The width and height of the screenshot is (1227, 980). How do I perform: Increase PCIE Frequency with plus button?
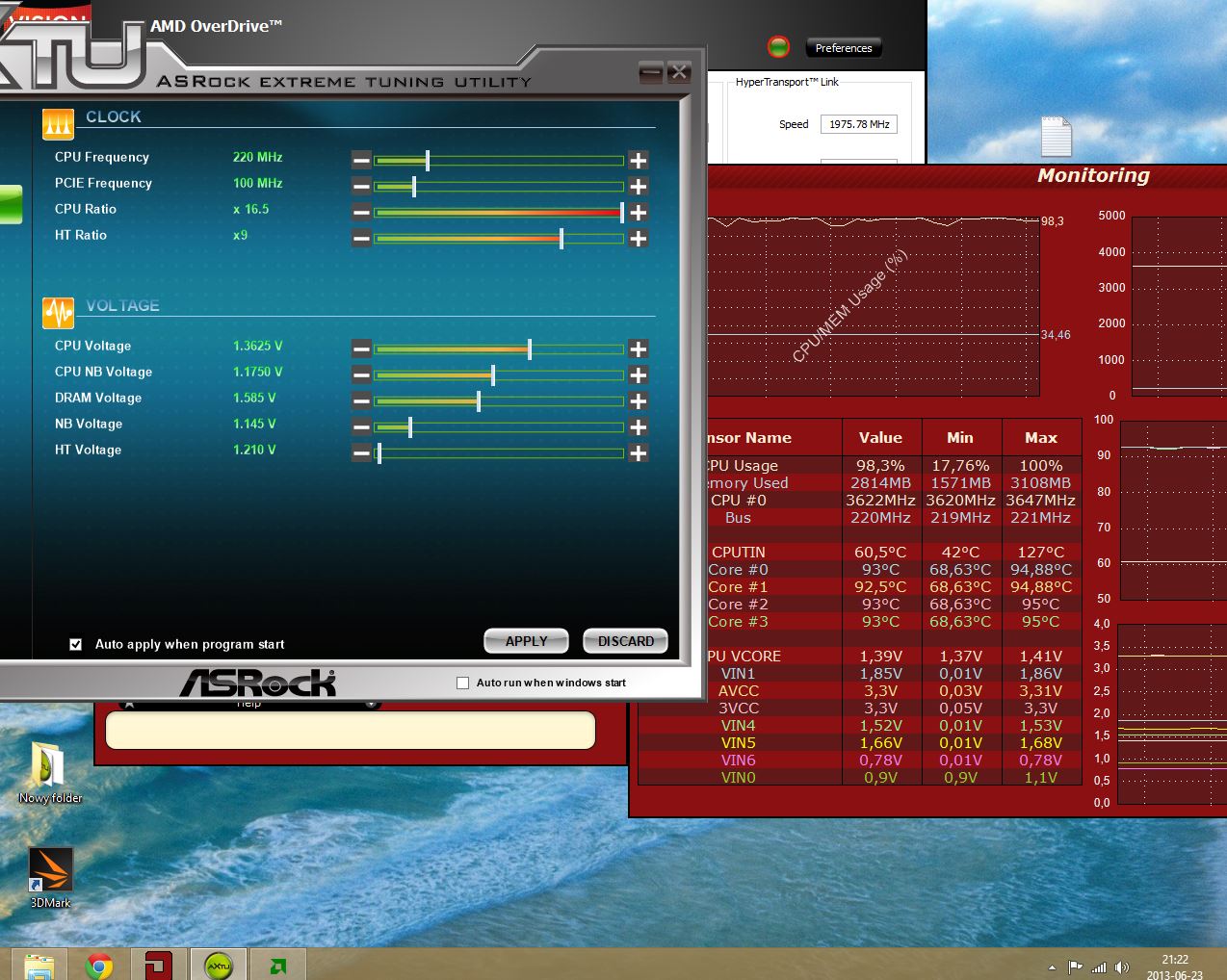point(638,186)
